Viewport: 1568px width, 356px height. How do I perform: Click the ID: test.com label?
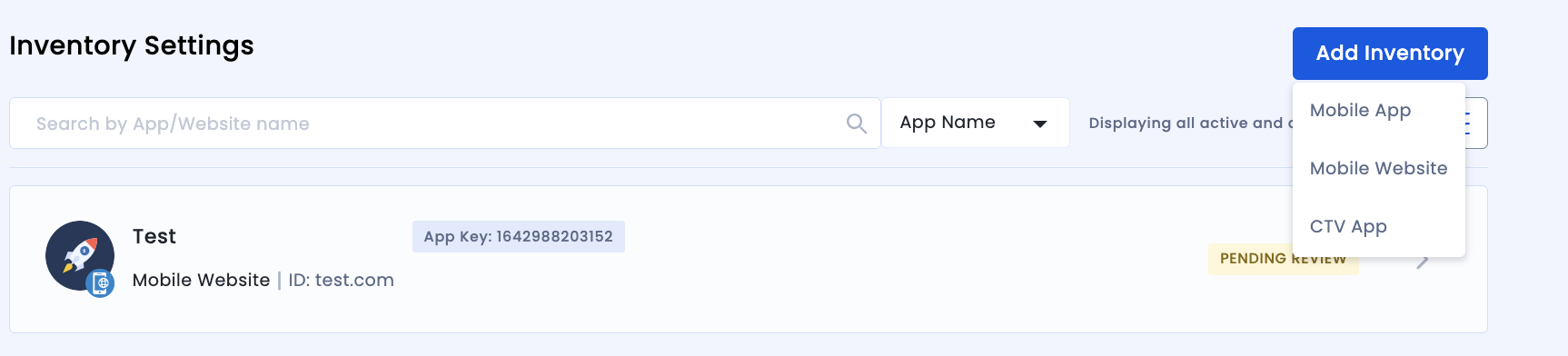pyautogui.click(x=342, y=281)
